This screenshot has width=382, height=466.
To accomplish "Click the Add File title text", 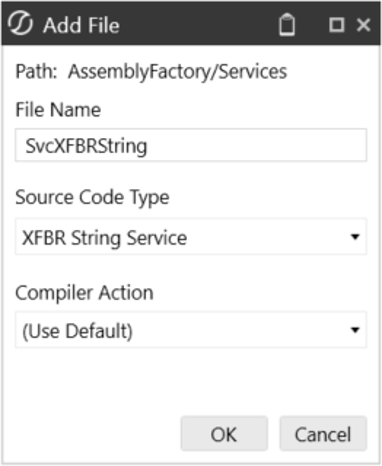I will click(81, 25).
